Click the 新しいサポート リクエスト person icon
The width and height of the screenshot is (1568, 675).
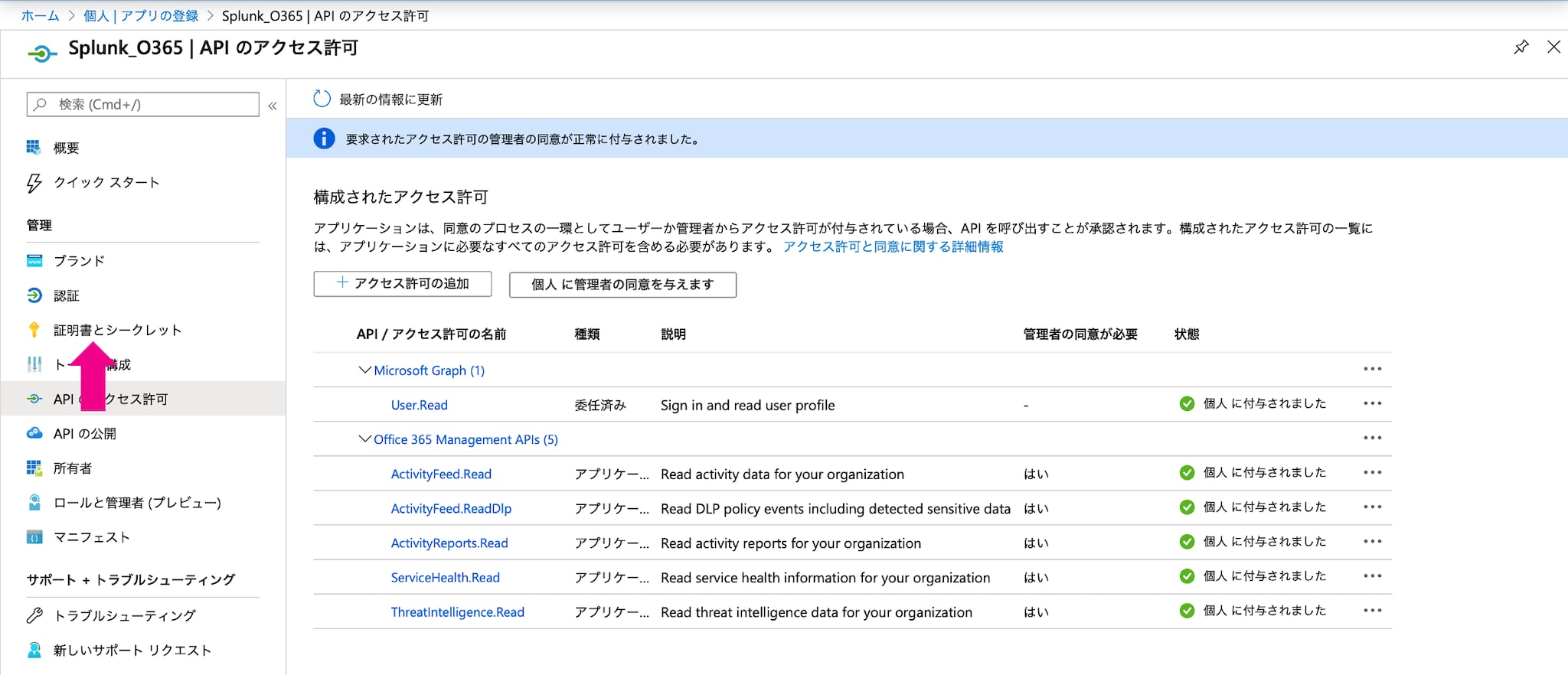pyautogui.click(x=34, y=650)
